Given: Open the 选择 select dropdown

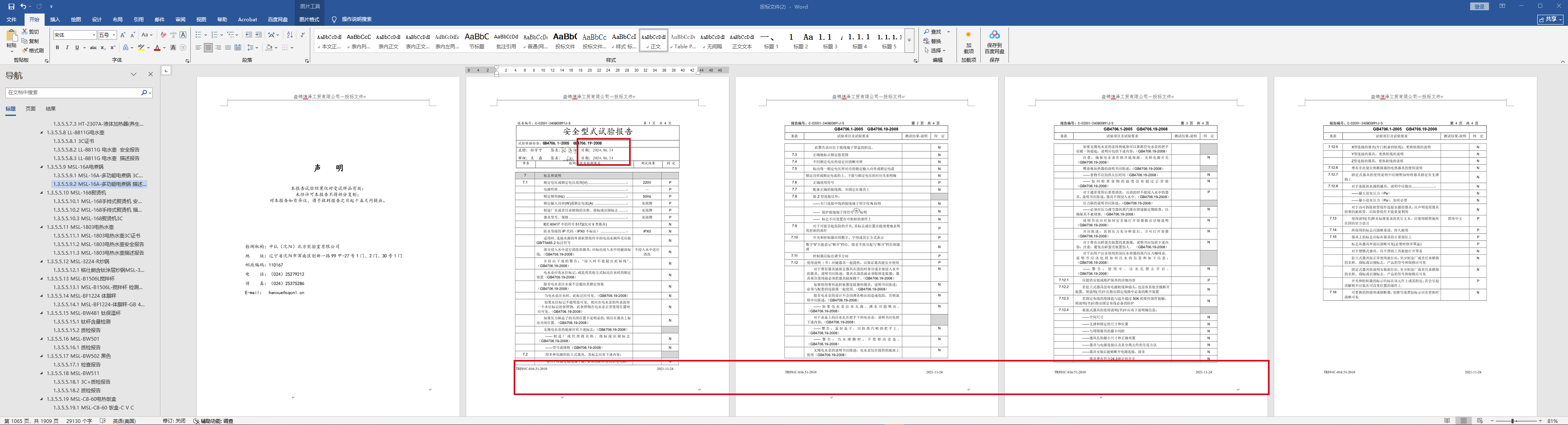Looking at the screenshot, I should 934,50.
